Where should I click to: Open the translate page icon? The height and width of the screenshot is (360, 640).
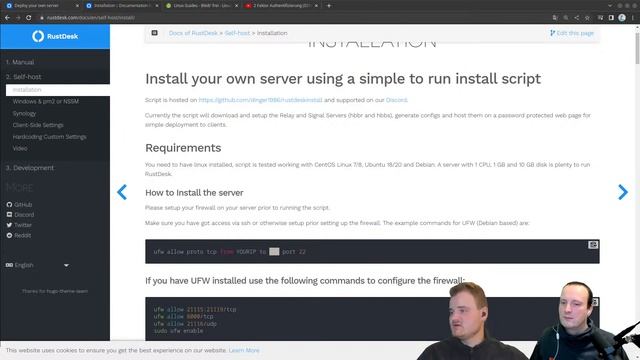[555, 18]
